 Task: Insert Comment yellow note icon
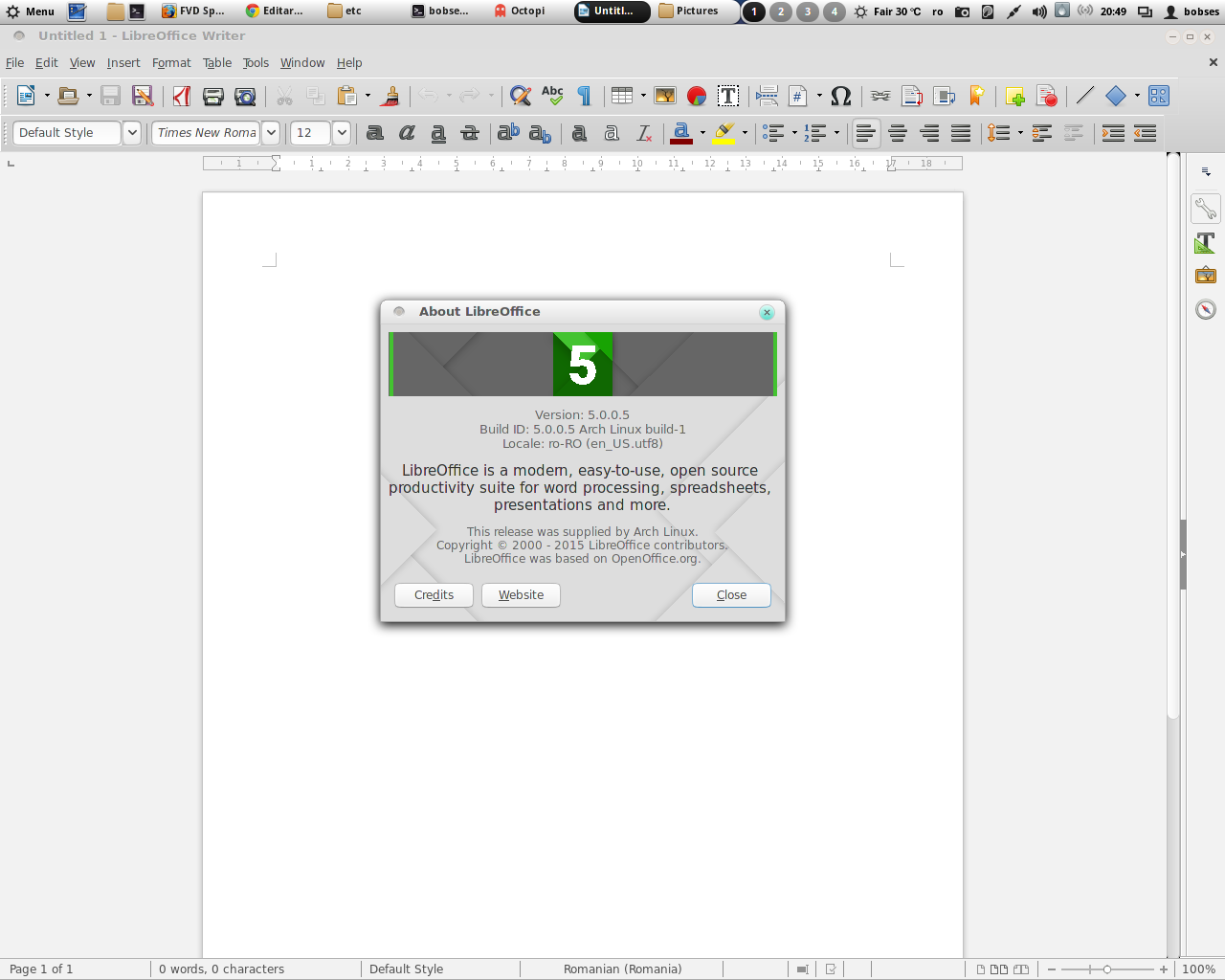(1015, 96)
